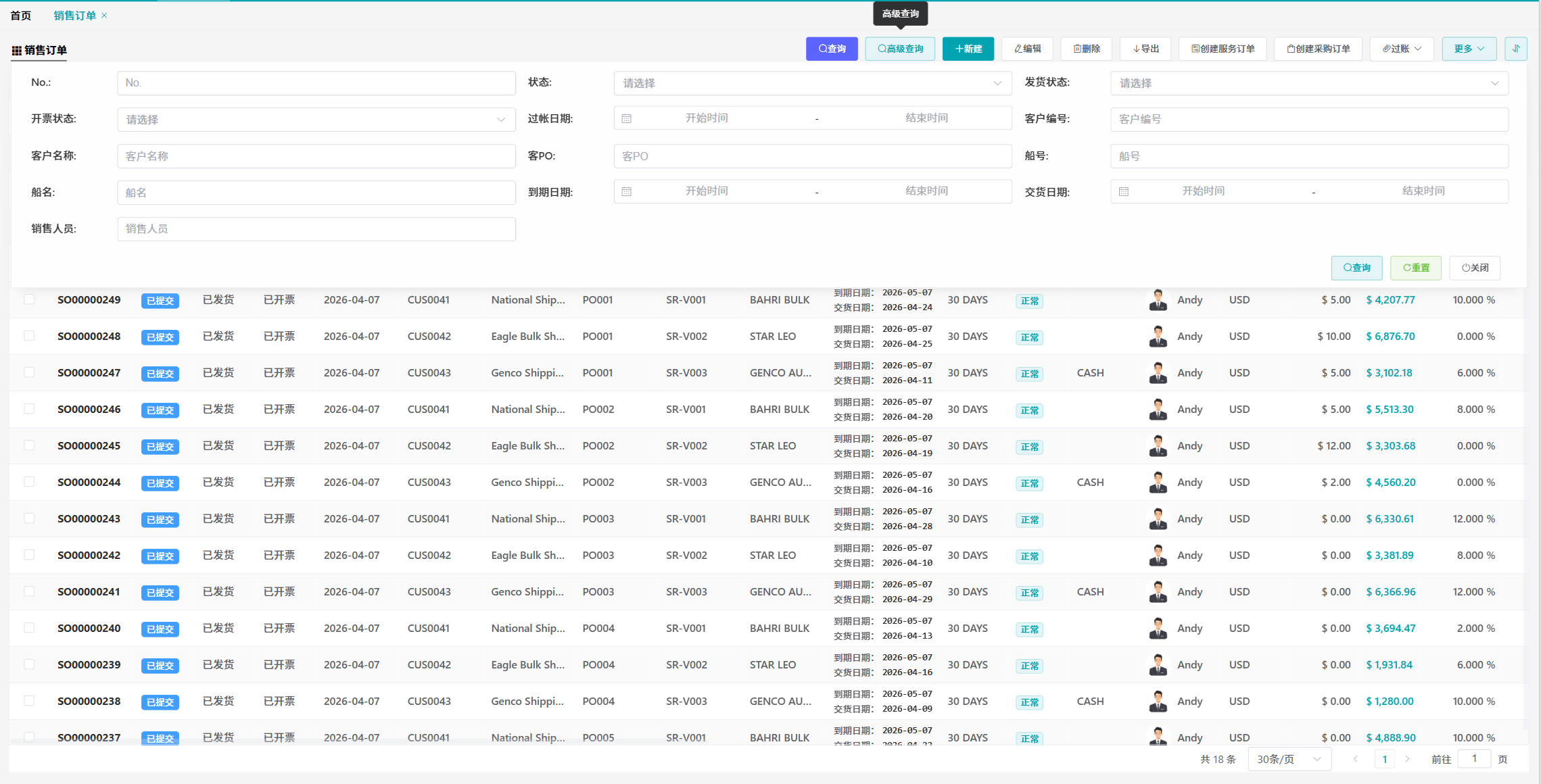This screenshot has height=784, width=1541.
Task: Click calendar icon in 交货日期 field
Action: pyautogui.click(x=1123, y=191)
